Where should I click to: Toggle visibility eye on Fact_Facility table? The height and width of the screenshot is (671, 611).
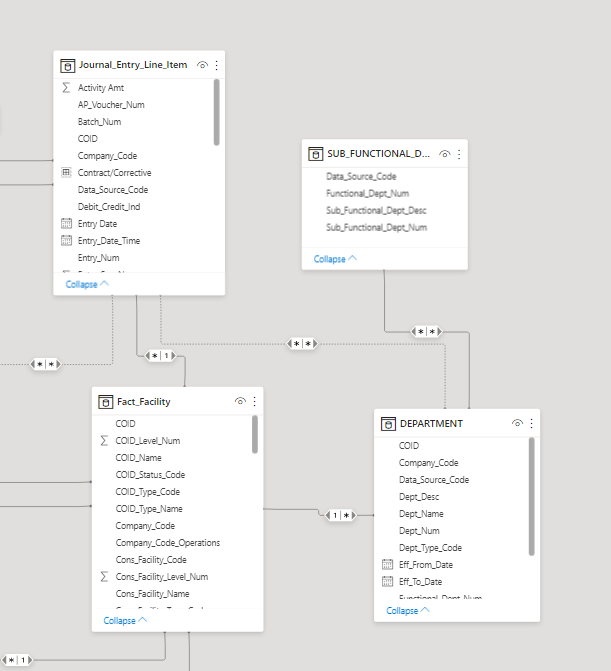240,401
